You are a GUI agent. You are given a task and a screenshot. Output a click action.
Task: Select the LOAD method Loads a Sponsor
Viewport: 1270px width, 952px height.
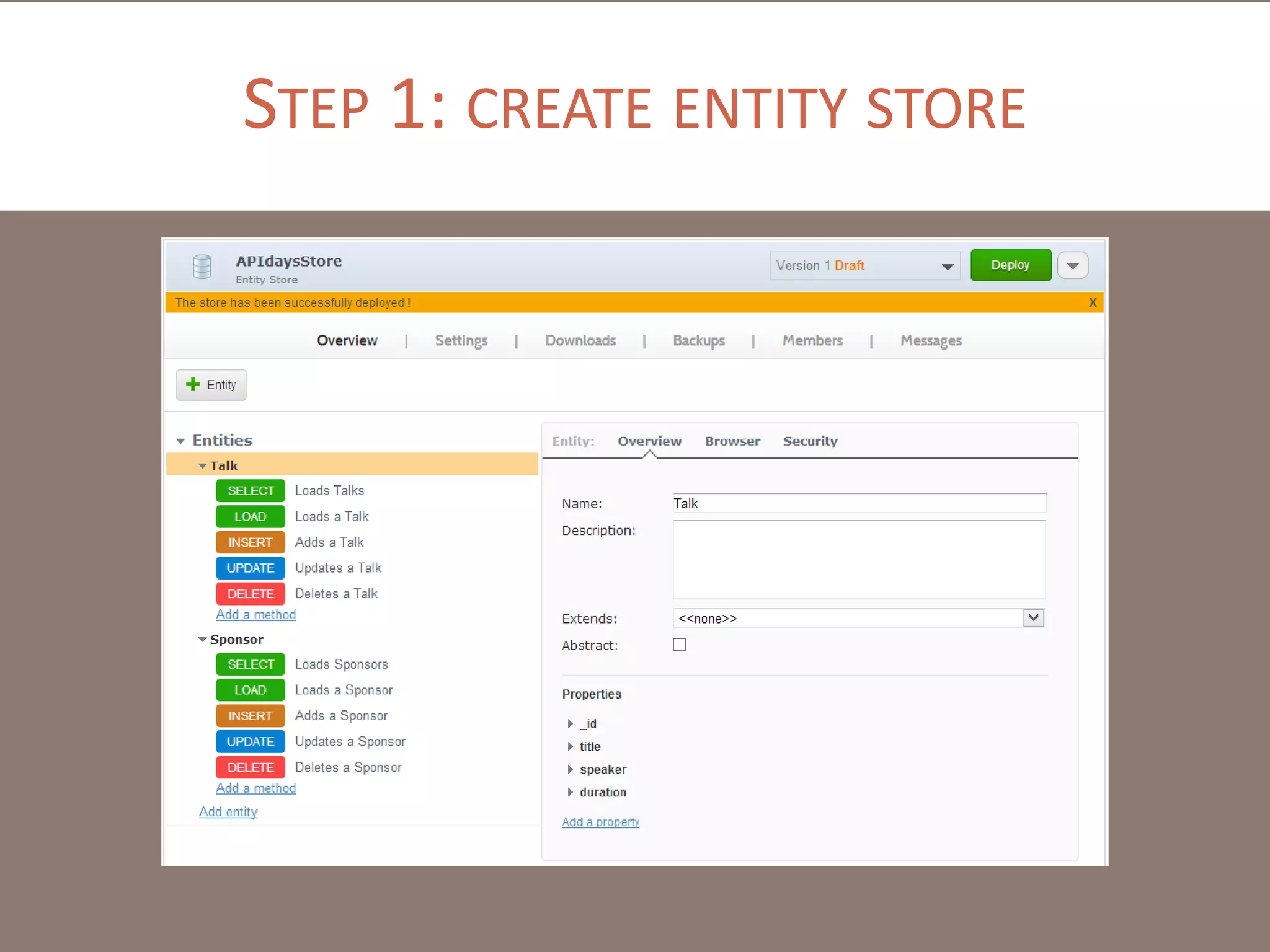pyautogui.click(x=251, y=690)
